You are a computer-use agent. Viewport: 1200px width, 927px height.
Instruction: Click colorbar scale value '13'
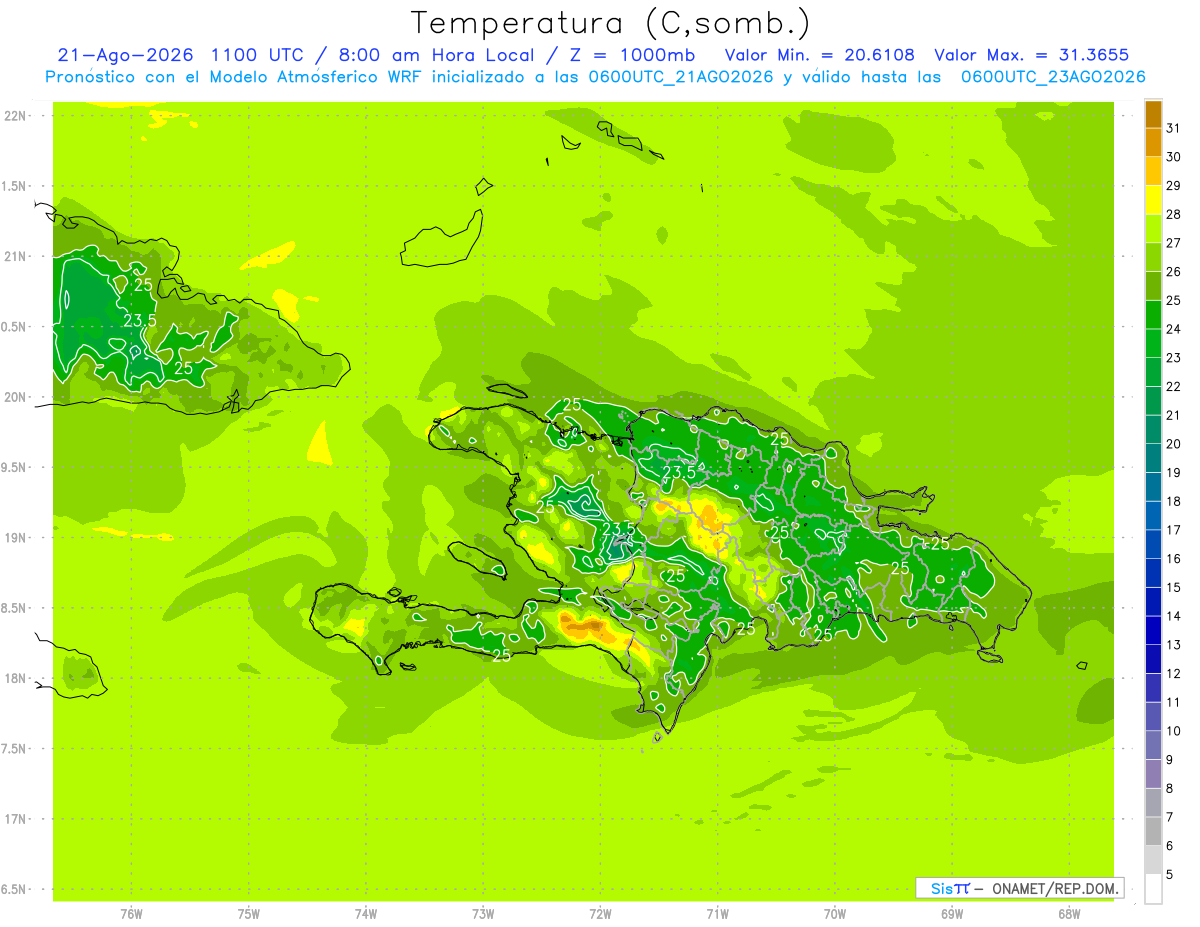[x=1173, y=645]
